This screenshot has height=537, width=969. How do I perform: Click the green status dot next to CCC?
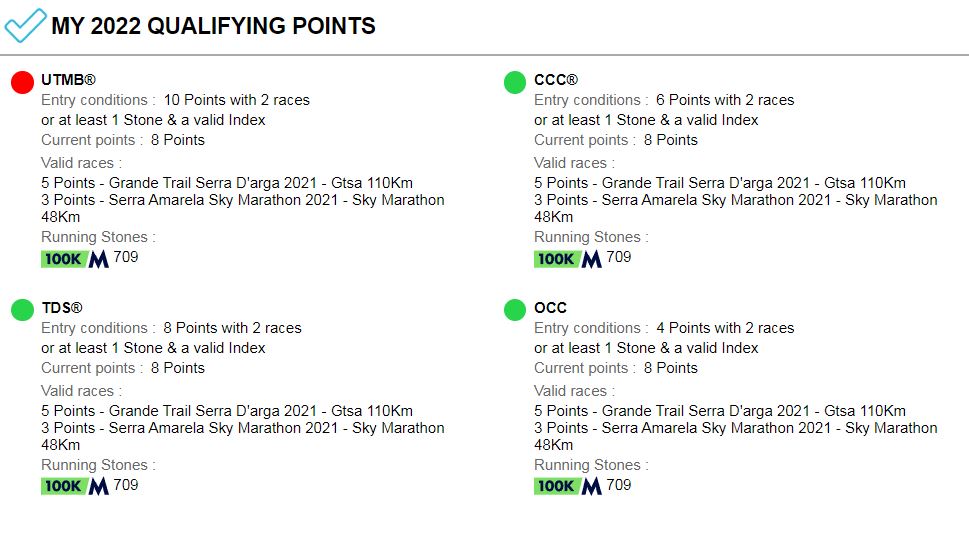tap(515, 82)
